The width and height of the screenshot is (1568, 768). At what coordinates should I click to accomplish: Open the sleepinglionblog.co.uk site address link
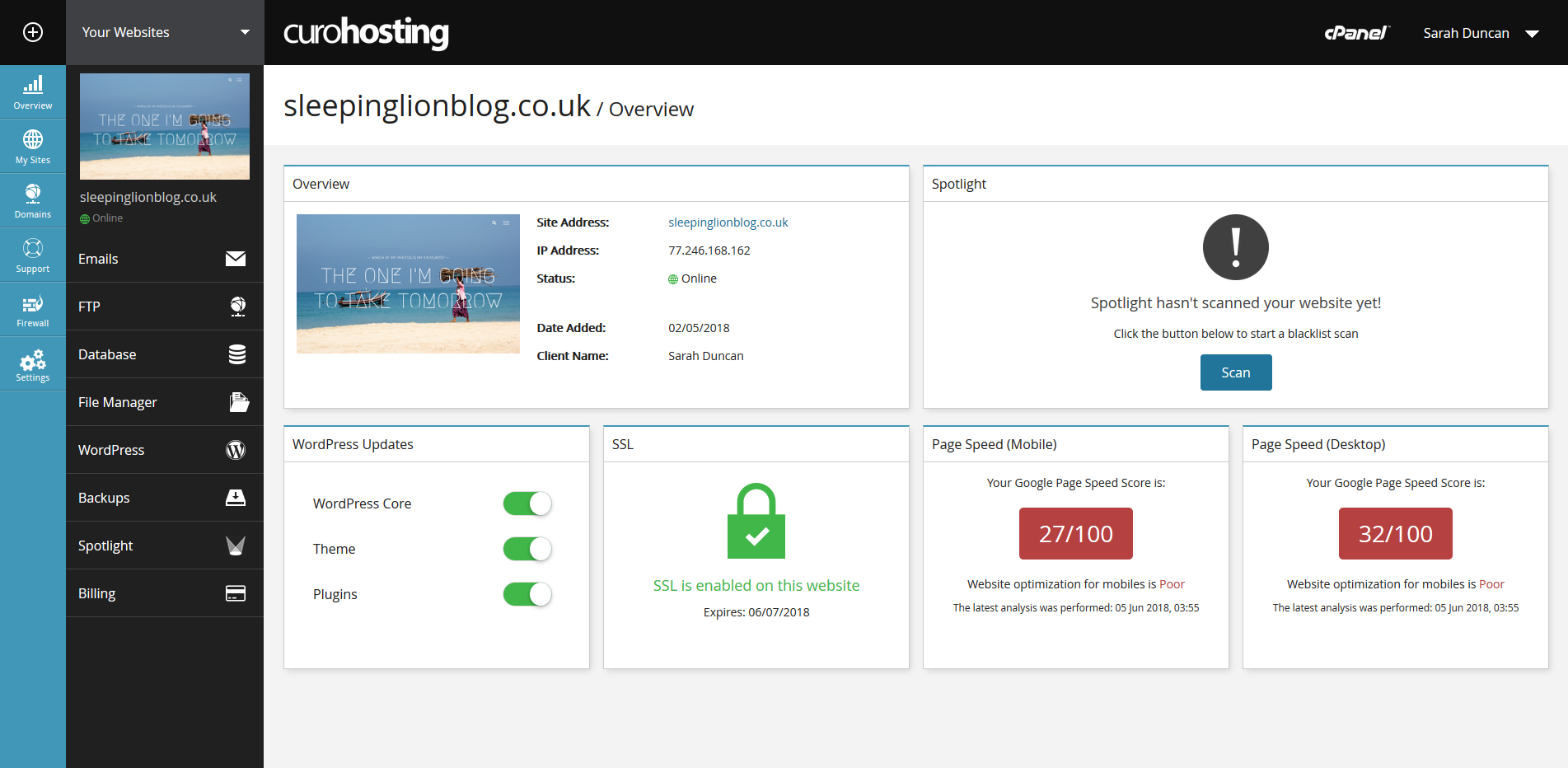point(728,222)
